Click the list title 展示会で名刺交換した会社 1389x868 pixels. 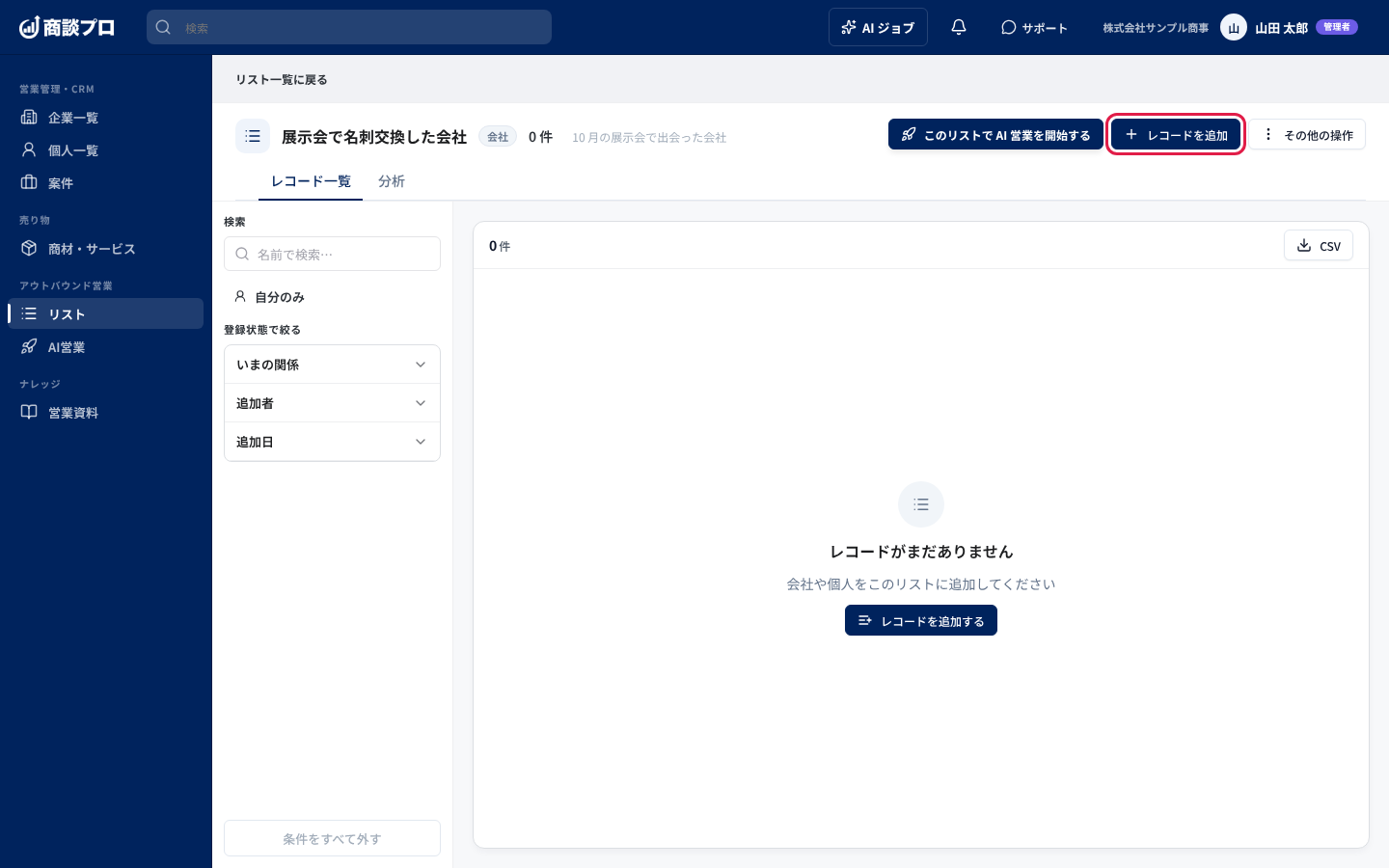click(x=374, y=137)
